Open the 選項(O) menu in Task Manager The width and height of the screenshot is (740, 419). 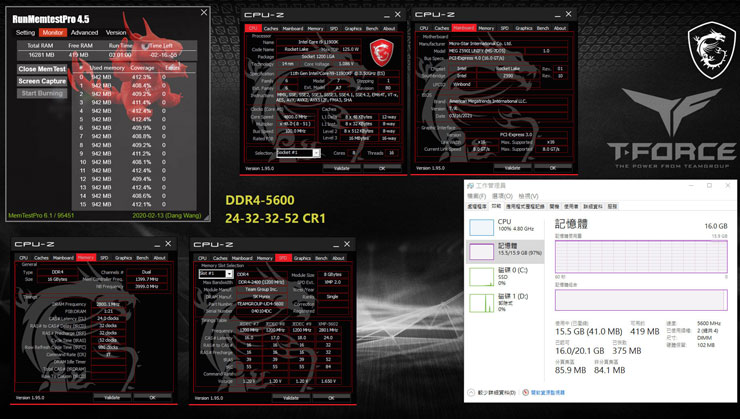coord(502,196)
